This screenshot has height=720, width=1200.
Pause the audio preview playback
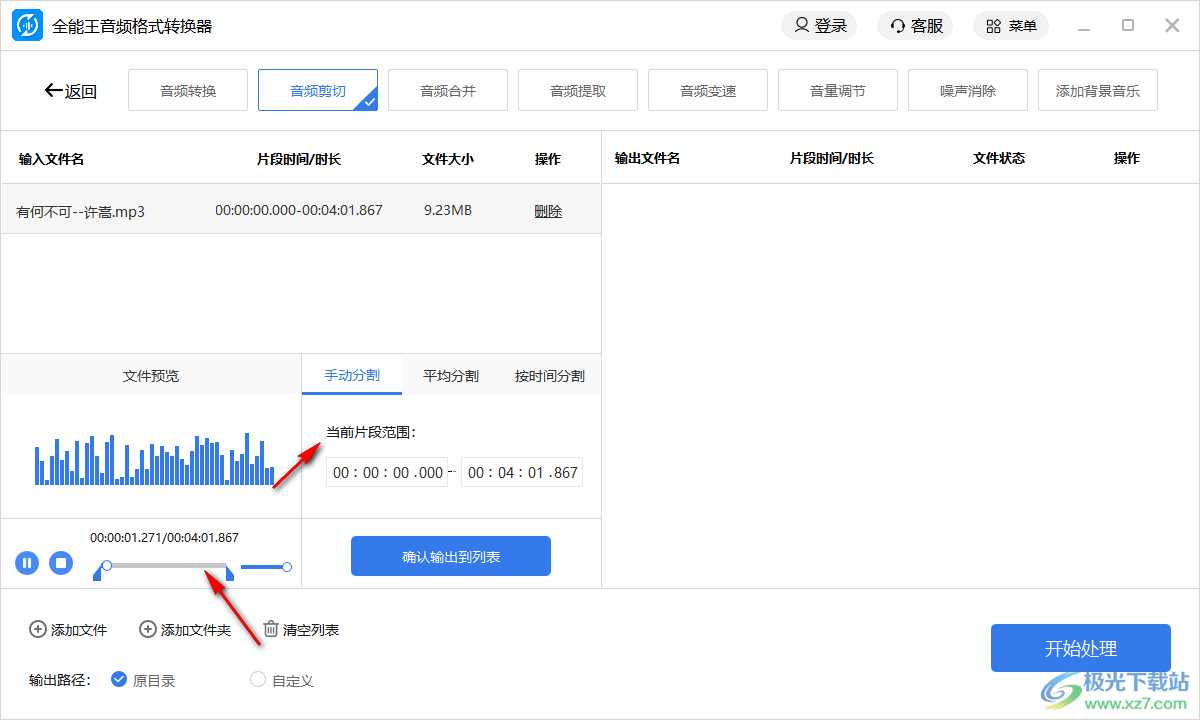[27, 563]
